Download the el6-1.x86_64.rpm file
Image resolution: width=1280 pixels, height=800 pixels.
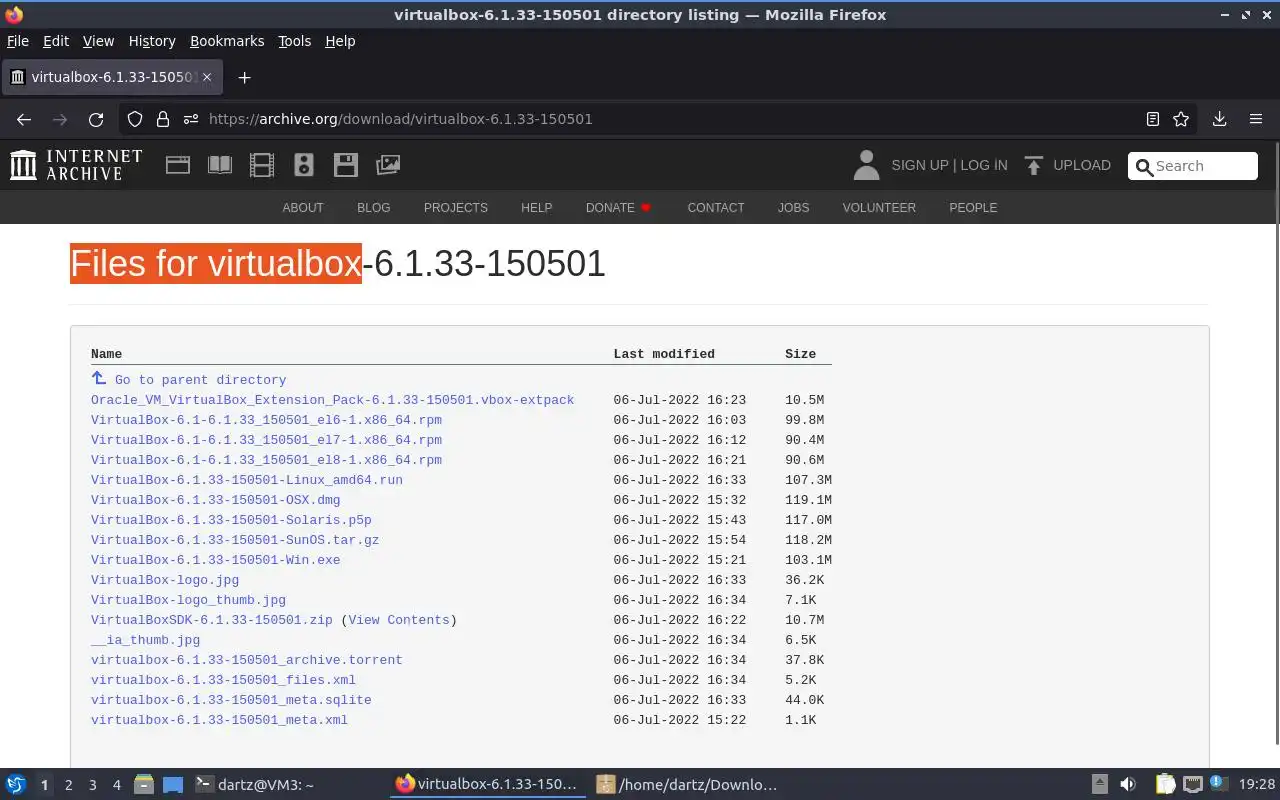pos(266,420)
